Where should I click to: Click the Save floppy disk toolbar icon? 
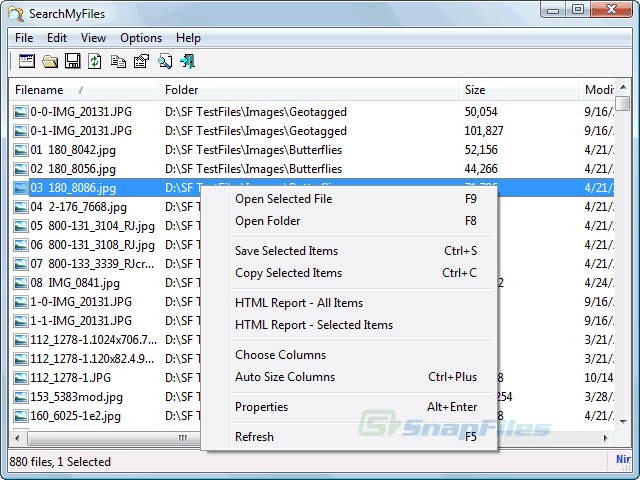pyautogui.click(x=73, y=61)
